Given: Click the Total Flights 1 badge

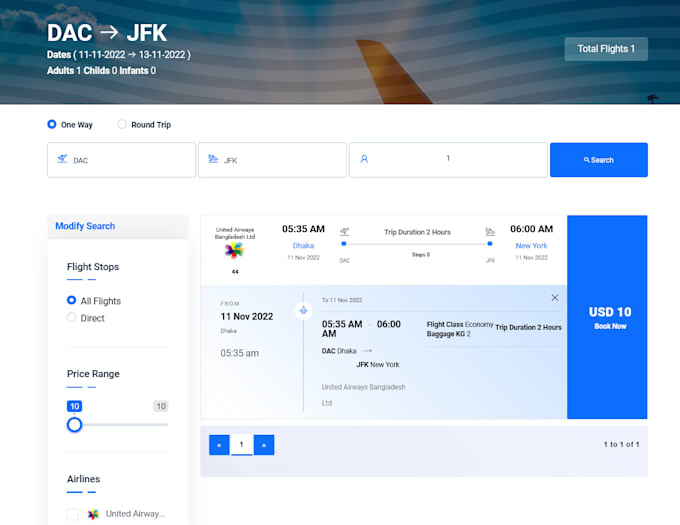Looking at the screenshot, I should [606, 49].
